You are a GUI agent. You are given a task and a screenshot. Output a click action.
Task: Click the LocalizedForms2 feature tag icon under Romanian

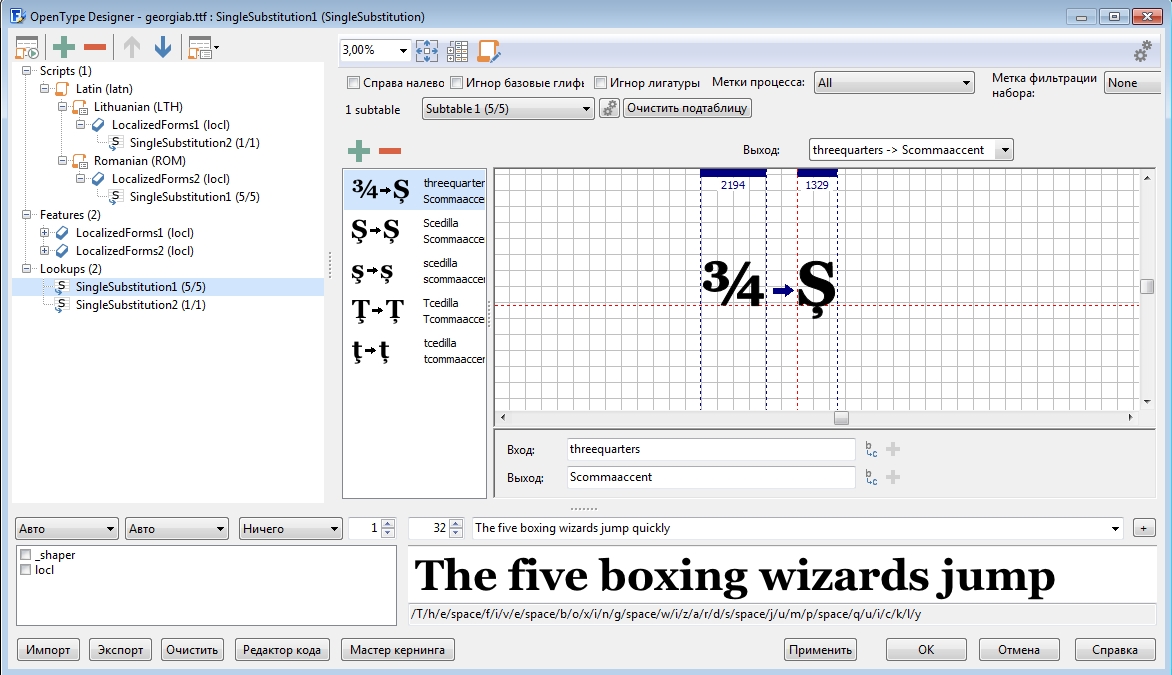click(98, 179)
